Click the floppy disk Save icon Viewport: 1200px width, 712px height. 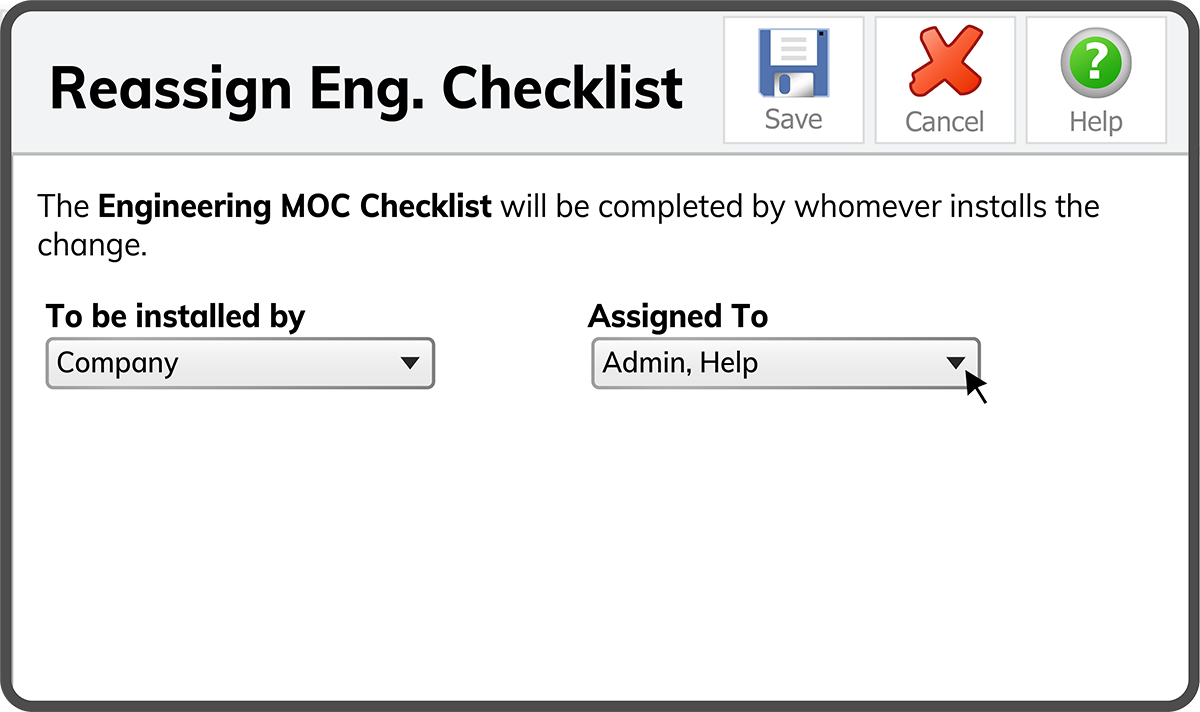793,63
